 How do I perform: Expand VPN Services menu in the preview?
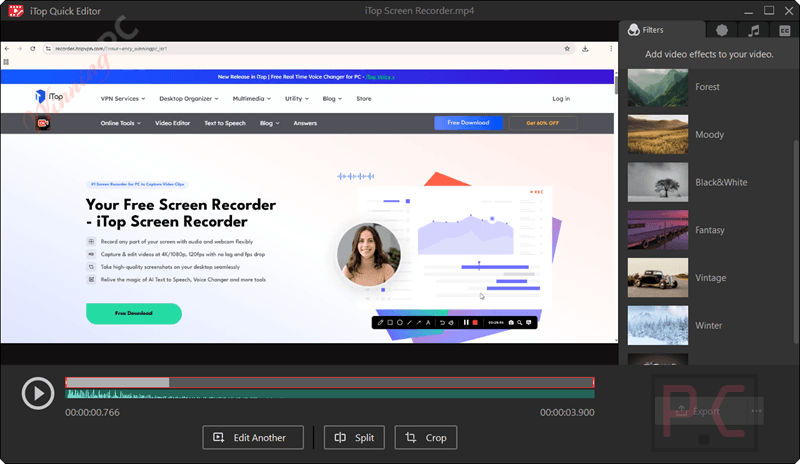point(122,99)
